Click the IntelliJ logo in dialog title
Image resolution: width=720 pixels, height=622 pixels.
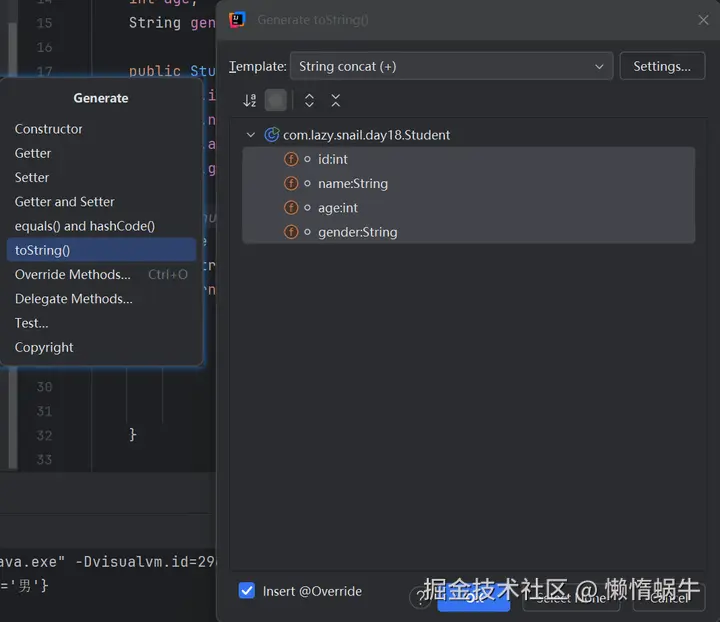click(237, 20)
